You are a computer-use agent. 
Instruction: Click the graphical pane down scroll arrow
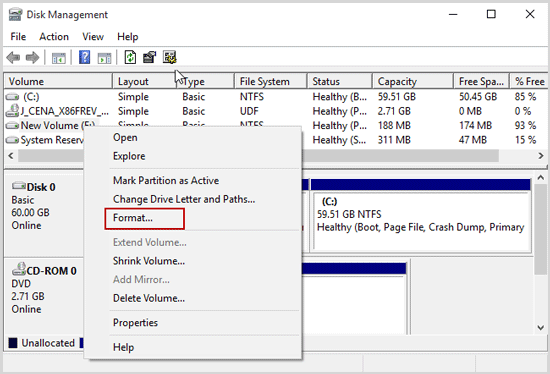(x=541, y=328)
